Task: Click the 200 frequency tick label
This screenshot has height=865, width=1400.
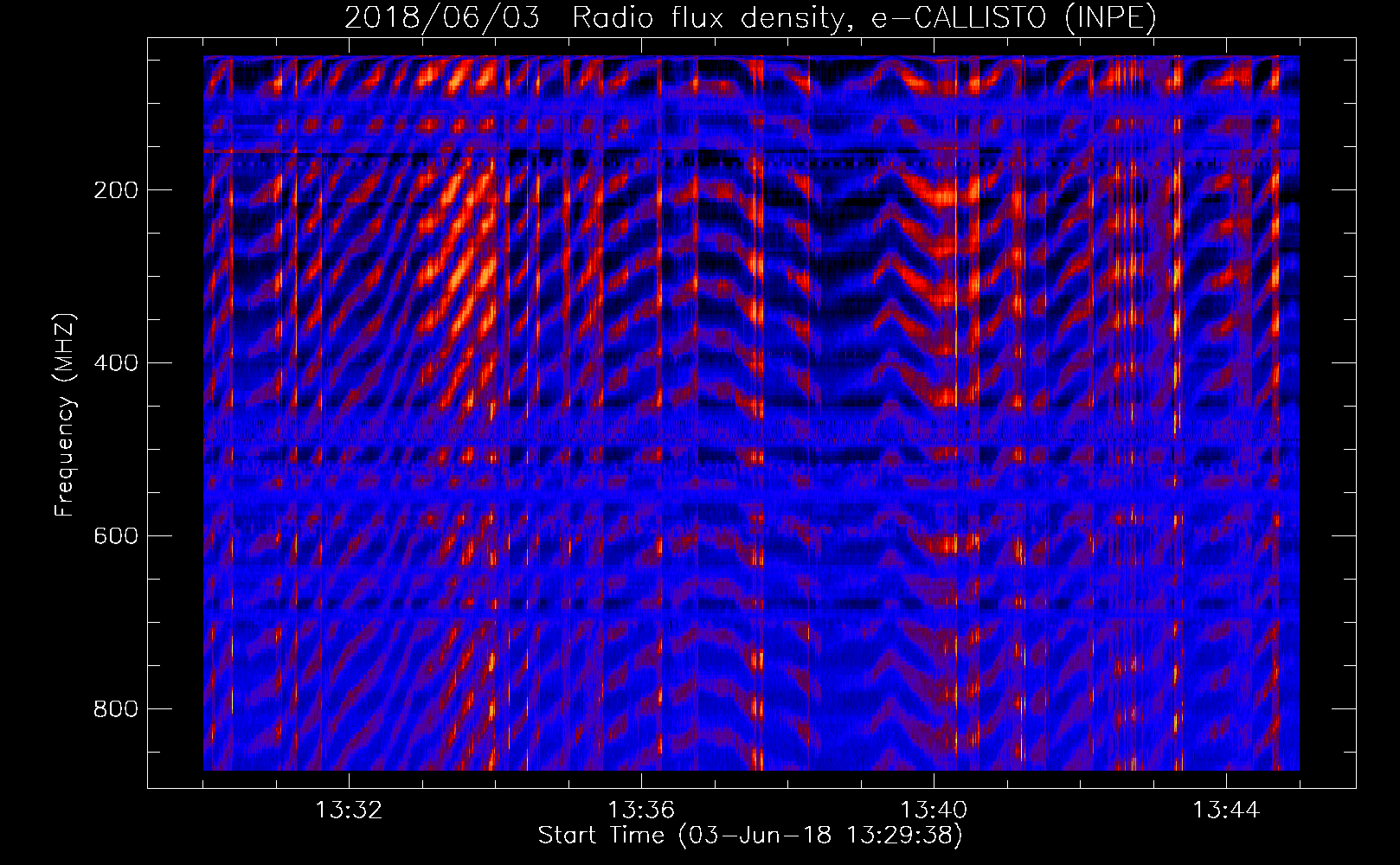Action: (x=115, y=190)
